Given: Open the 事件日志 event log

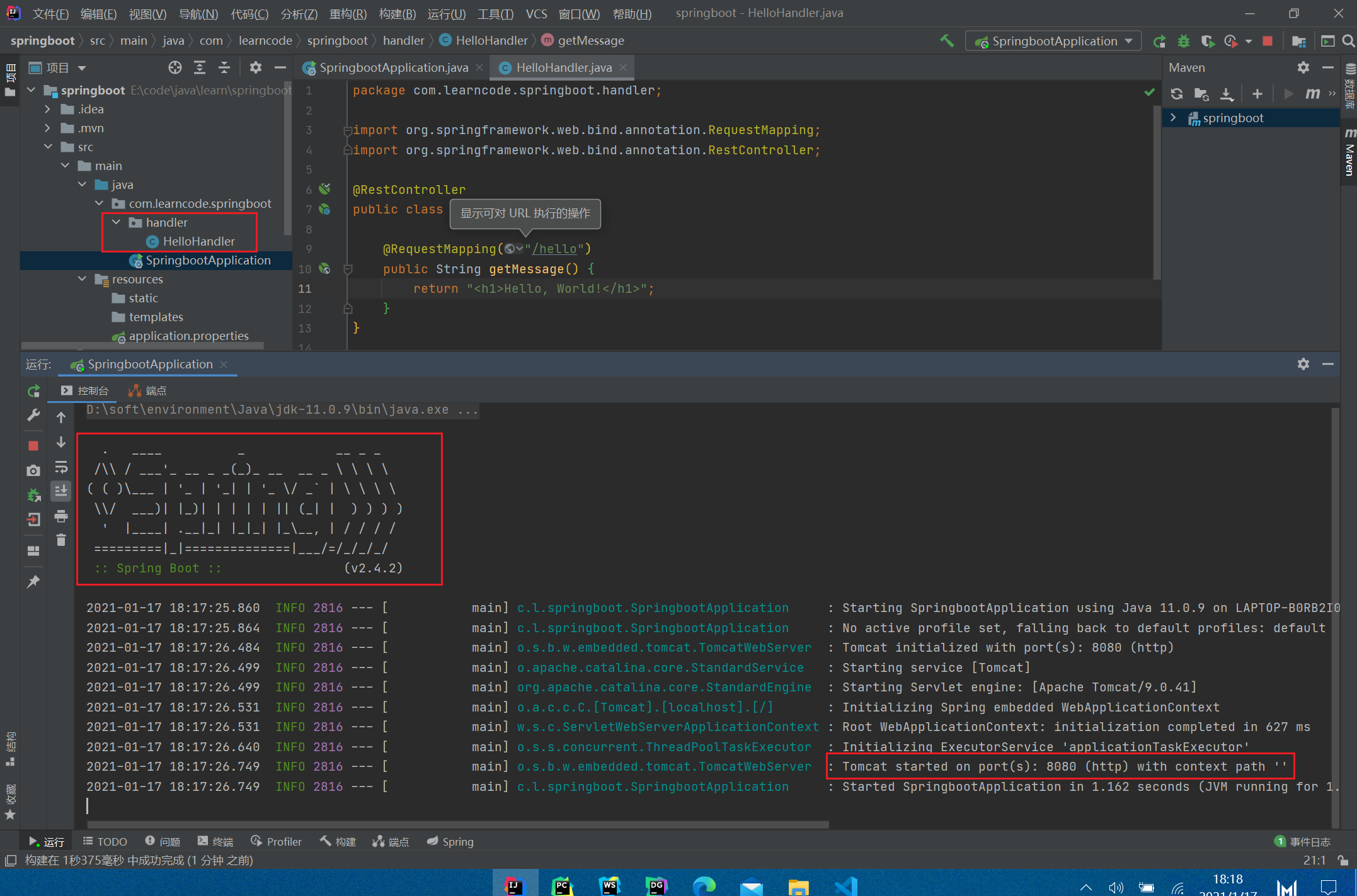Looking at the screenshot, I should pos(1302,842).
